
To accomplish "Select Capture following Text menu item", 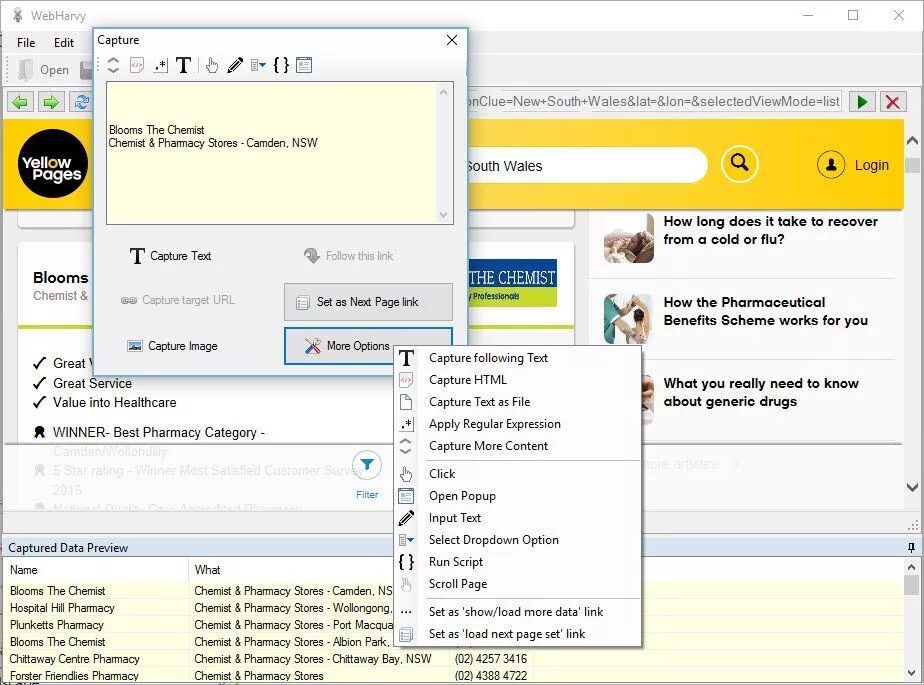I will click(x=517, y=358).
